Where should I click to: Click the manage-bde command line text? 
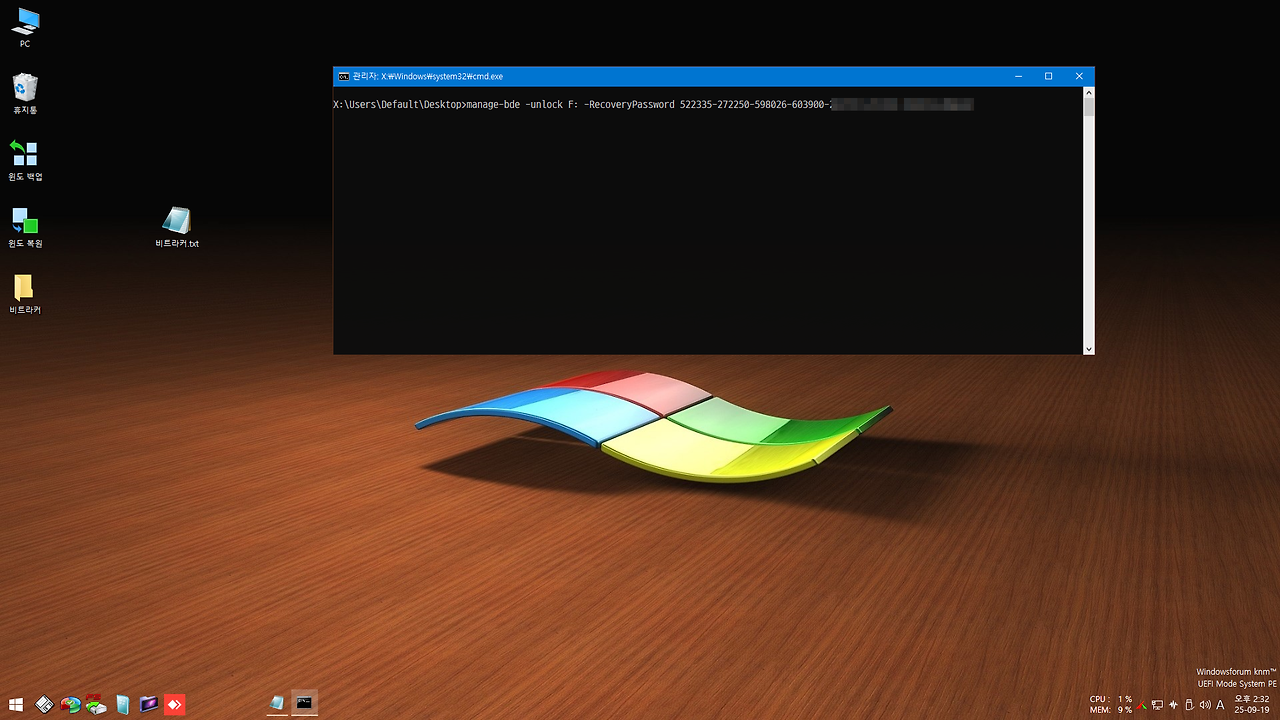653,104
